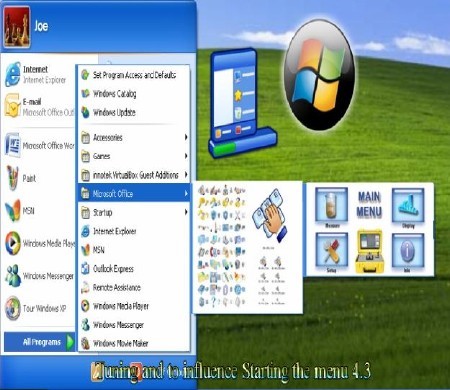Image resolution: width=450 pixels, height=390 pixels.
Task: Expand the Games submenu arrow
Action: 186,156
